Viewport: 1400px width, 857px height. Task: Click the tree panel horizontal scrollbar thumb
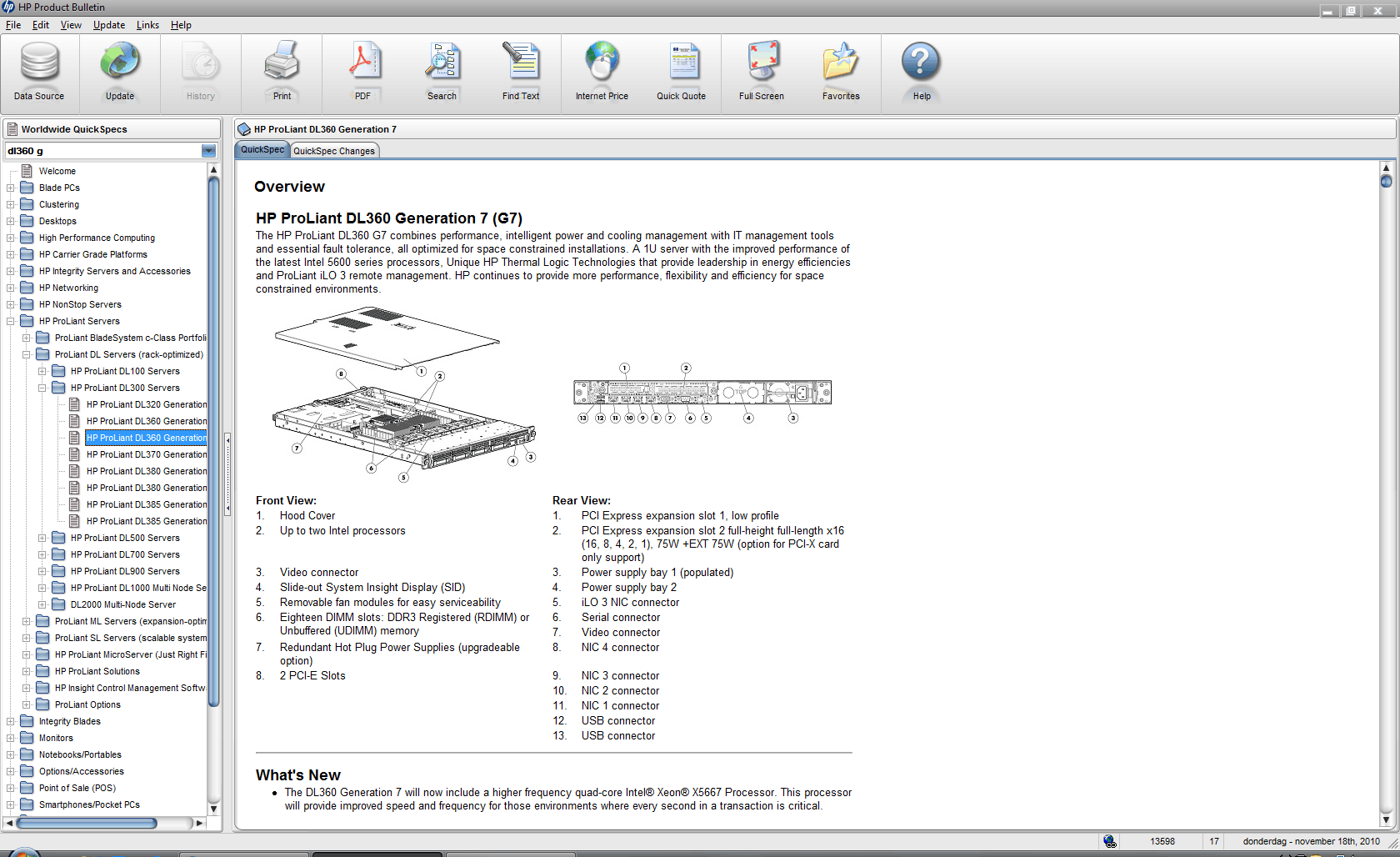(x=87, y=823)
